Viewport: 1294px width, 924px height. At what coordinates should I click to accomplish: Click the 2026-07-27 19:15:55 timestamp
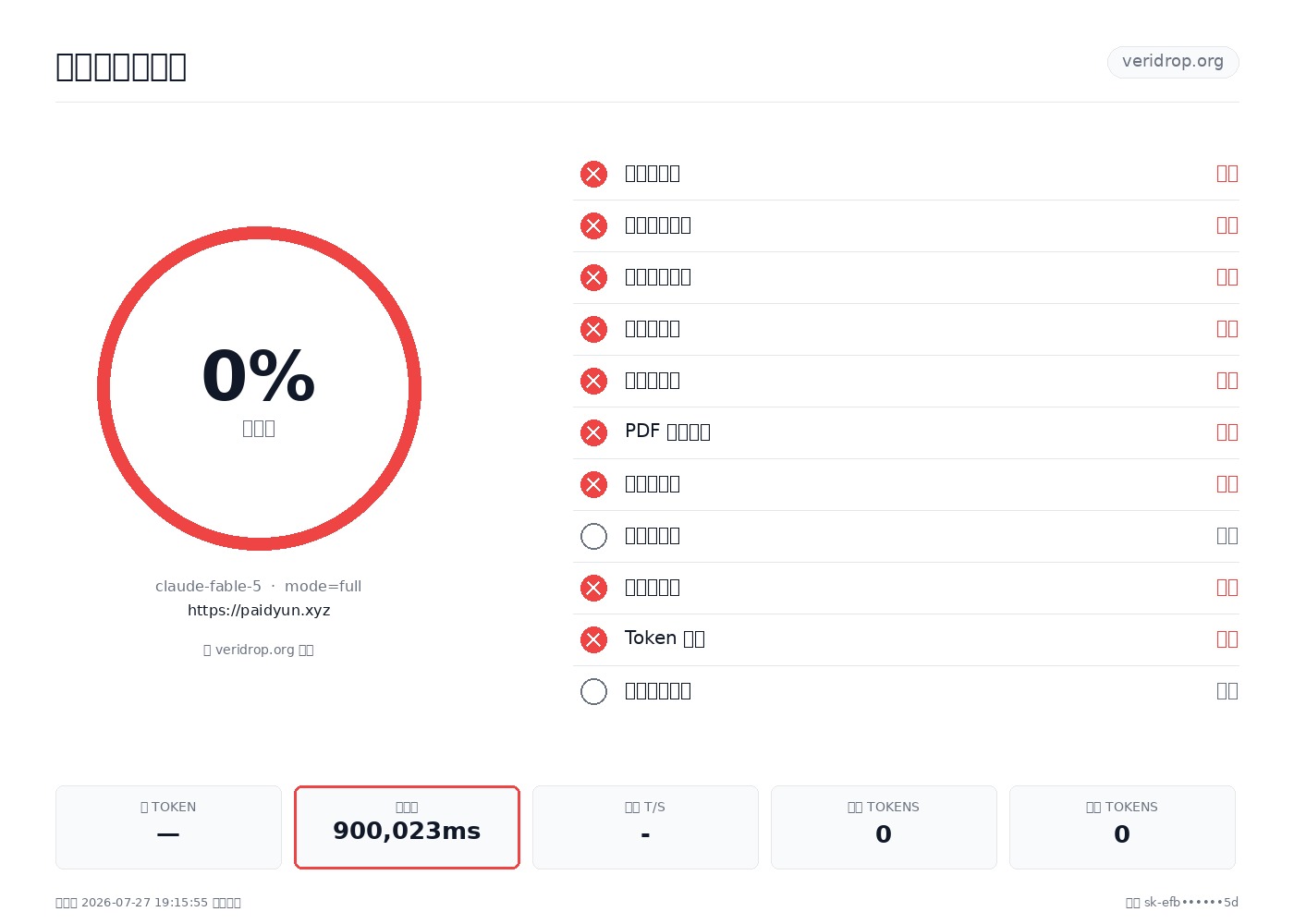coord(144,902)
